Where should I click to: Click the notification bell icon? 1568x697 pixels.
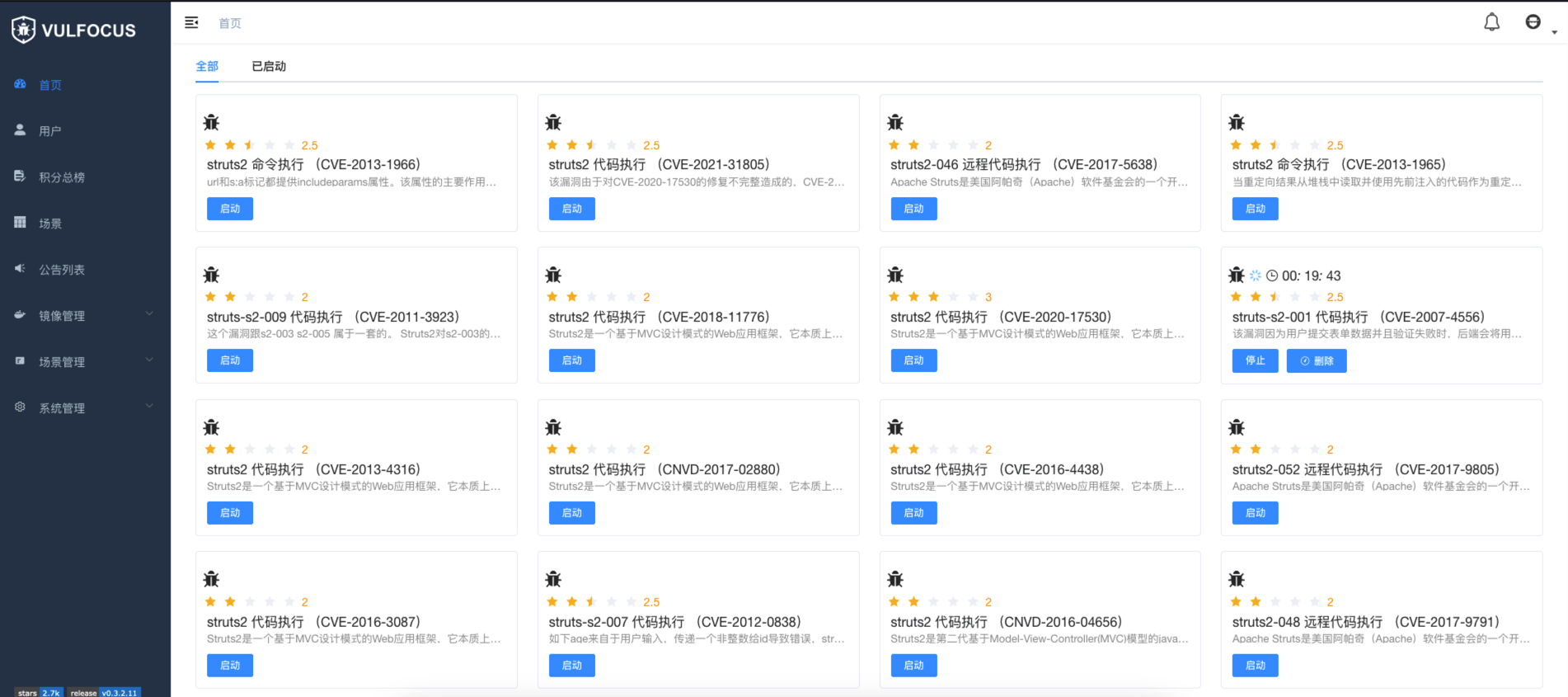point(1491,22)
